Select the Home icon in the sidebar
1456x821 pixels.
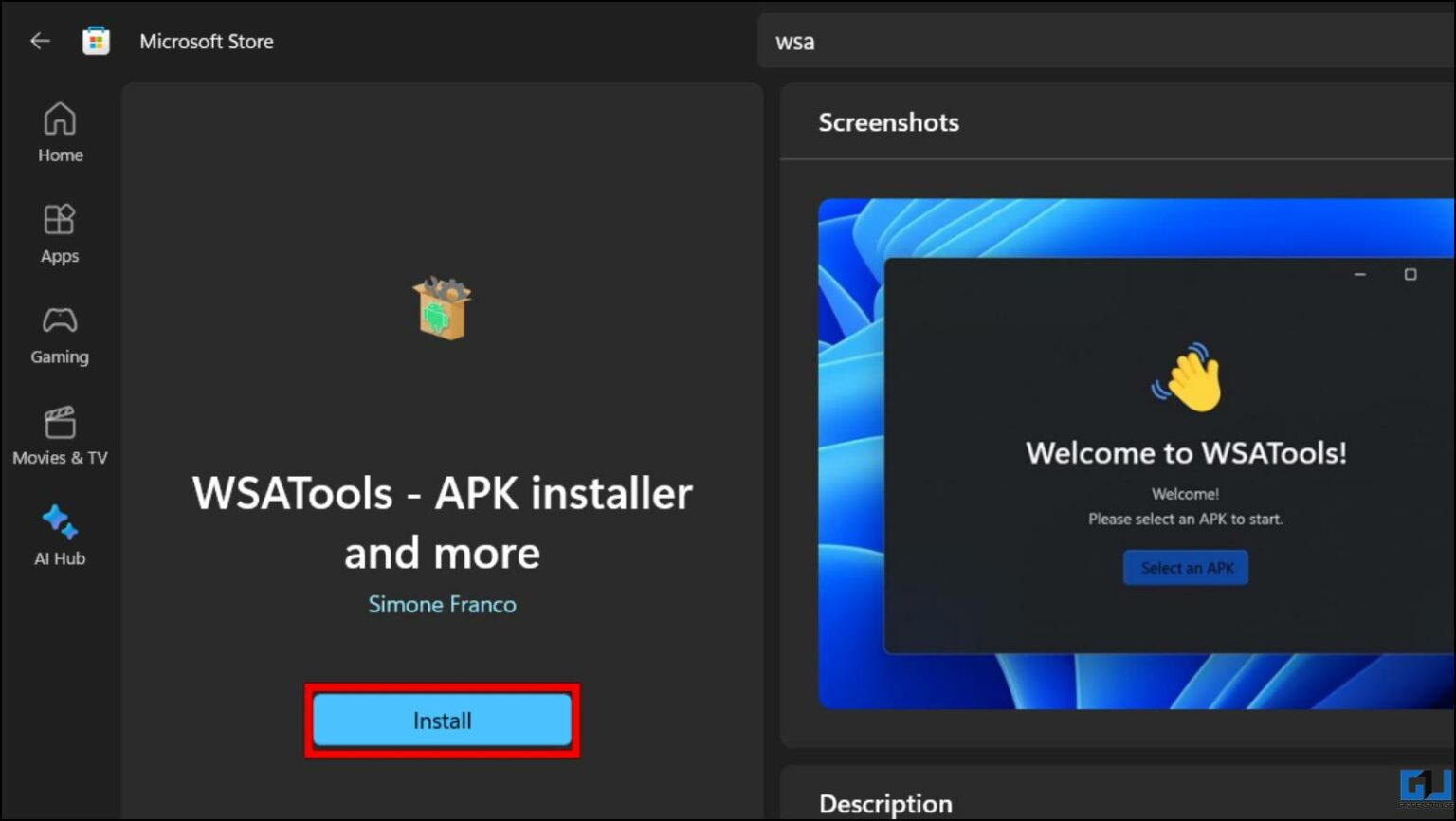59,118
